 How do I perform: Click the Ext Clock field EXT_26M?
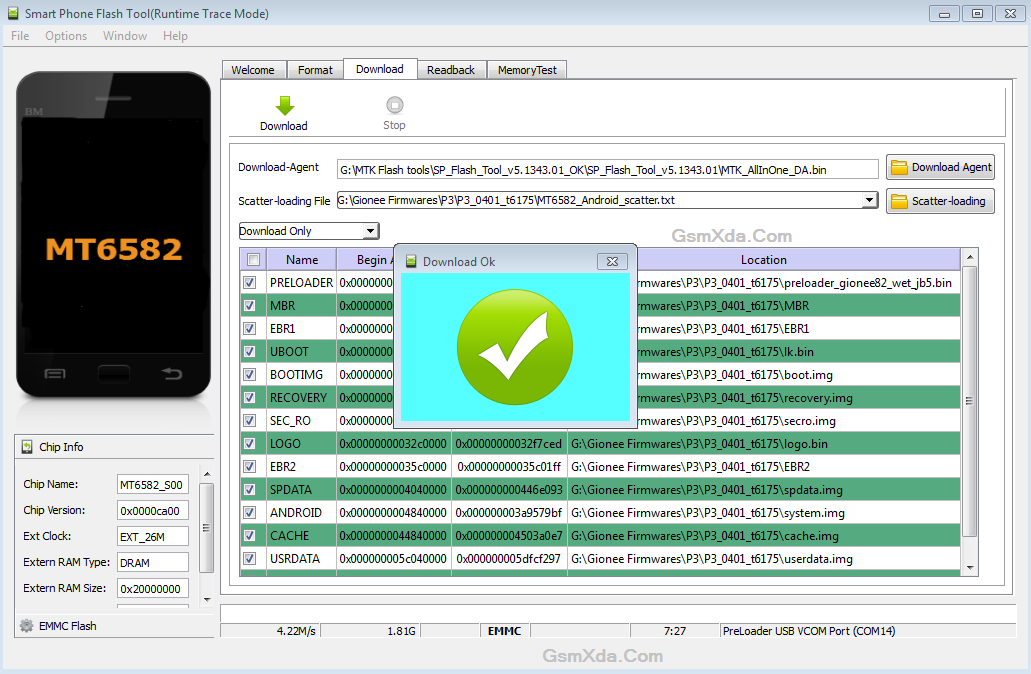click(153, 537)
